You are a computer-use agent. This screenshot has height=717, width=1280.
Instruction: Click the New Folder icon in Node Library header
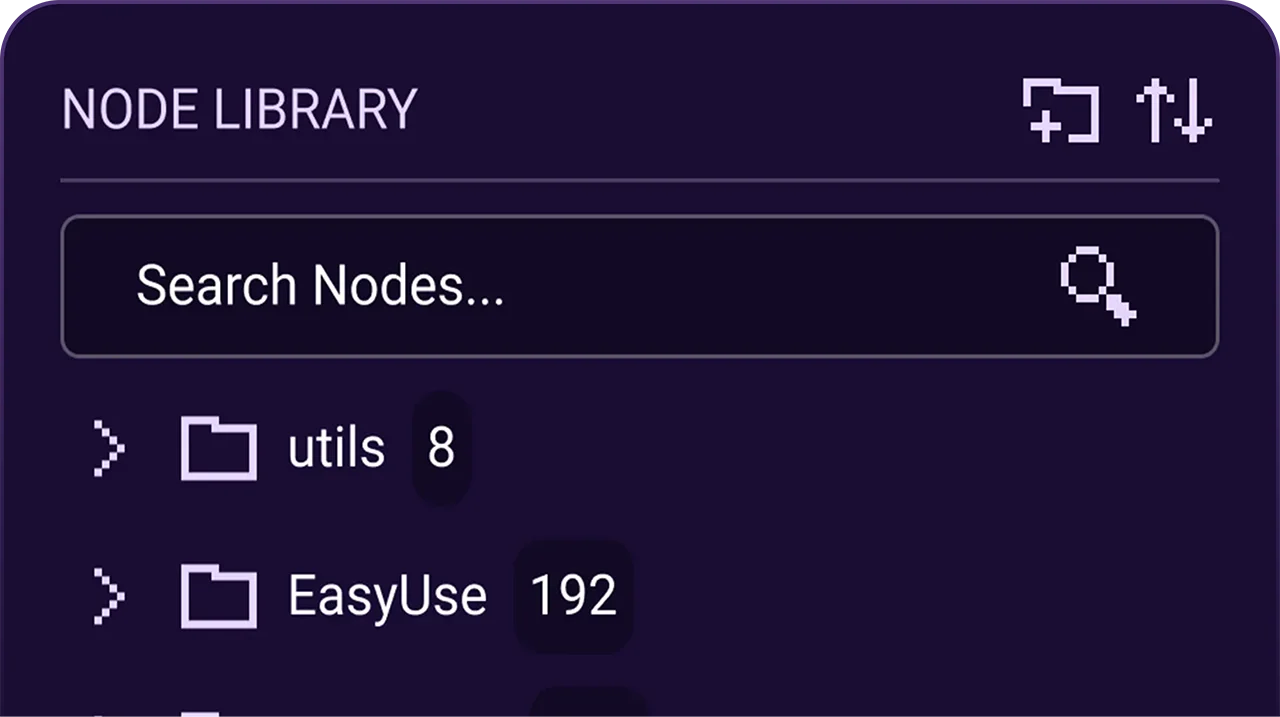point(1060,110)
